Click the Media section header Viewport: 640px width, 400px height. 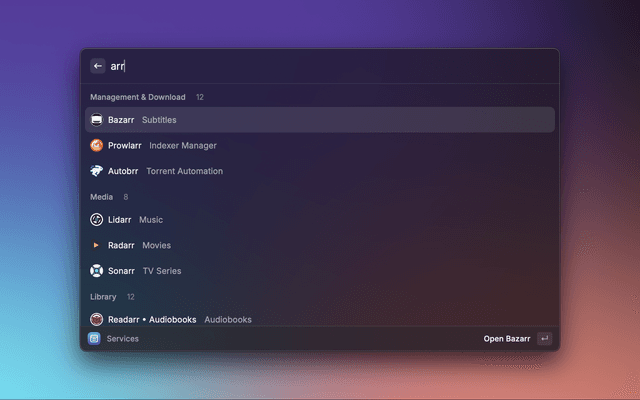click(101, 197)
